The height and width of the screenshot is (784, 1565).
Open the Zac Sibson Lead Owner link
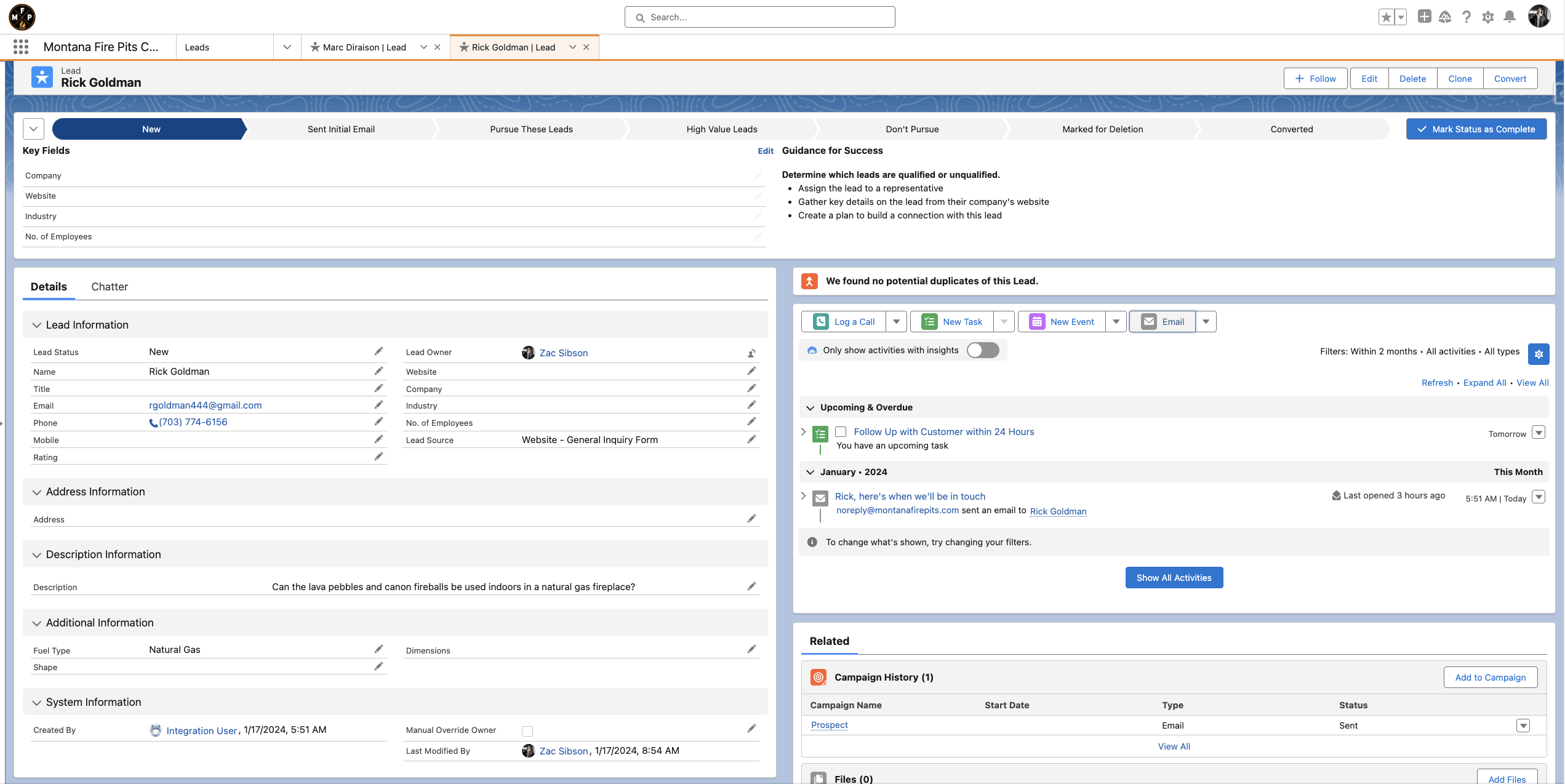[x=564, y=353]
